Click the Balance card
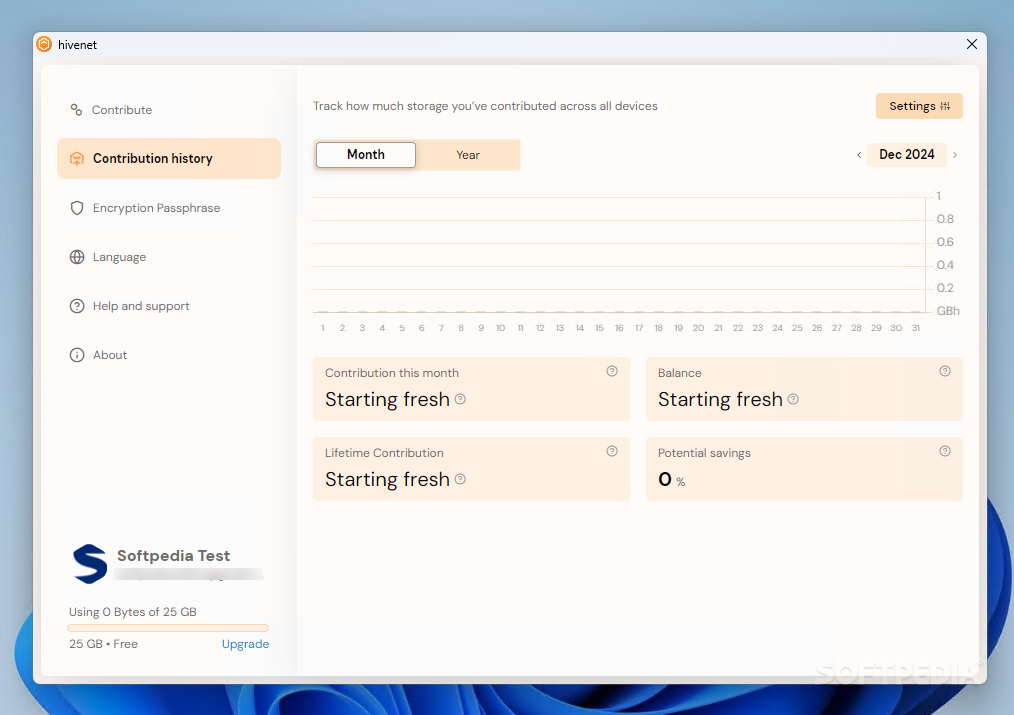 [804, 389]
